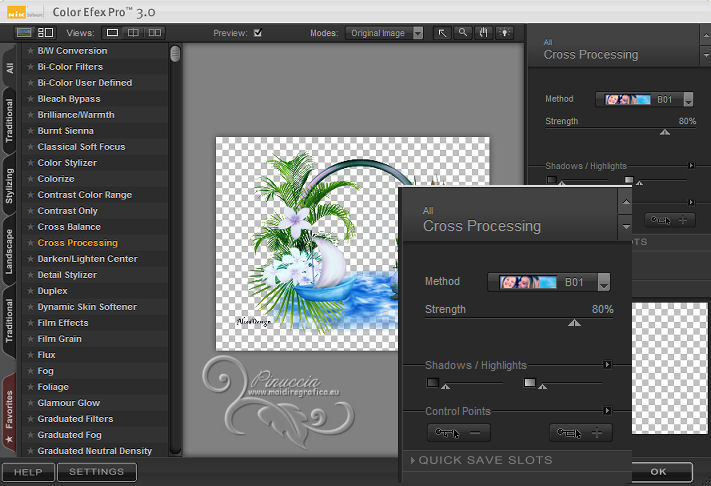Screen dimensions: 711x486
Task: Click add control point button in original right panel
Action: (669, 220)
